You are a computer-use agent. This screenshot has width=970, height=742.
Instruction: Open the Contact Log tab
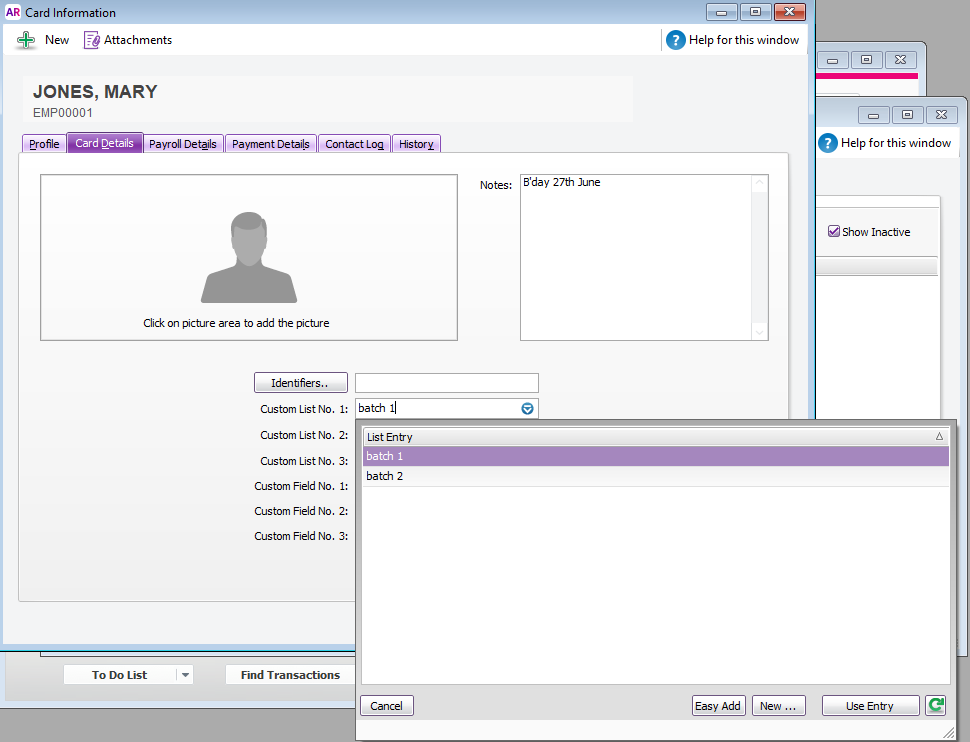[x=354, y=144]
